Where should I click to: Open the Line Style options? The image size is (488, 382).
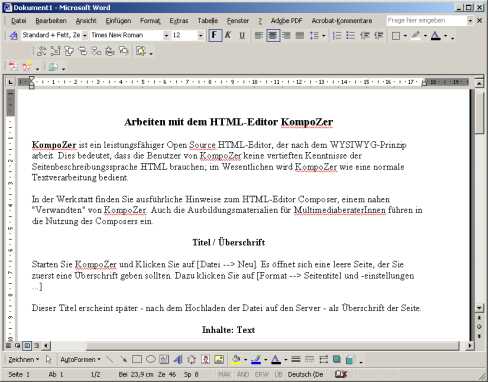(x=295, y=359)
